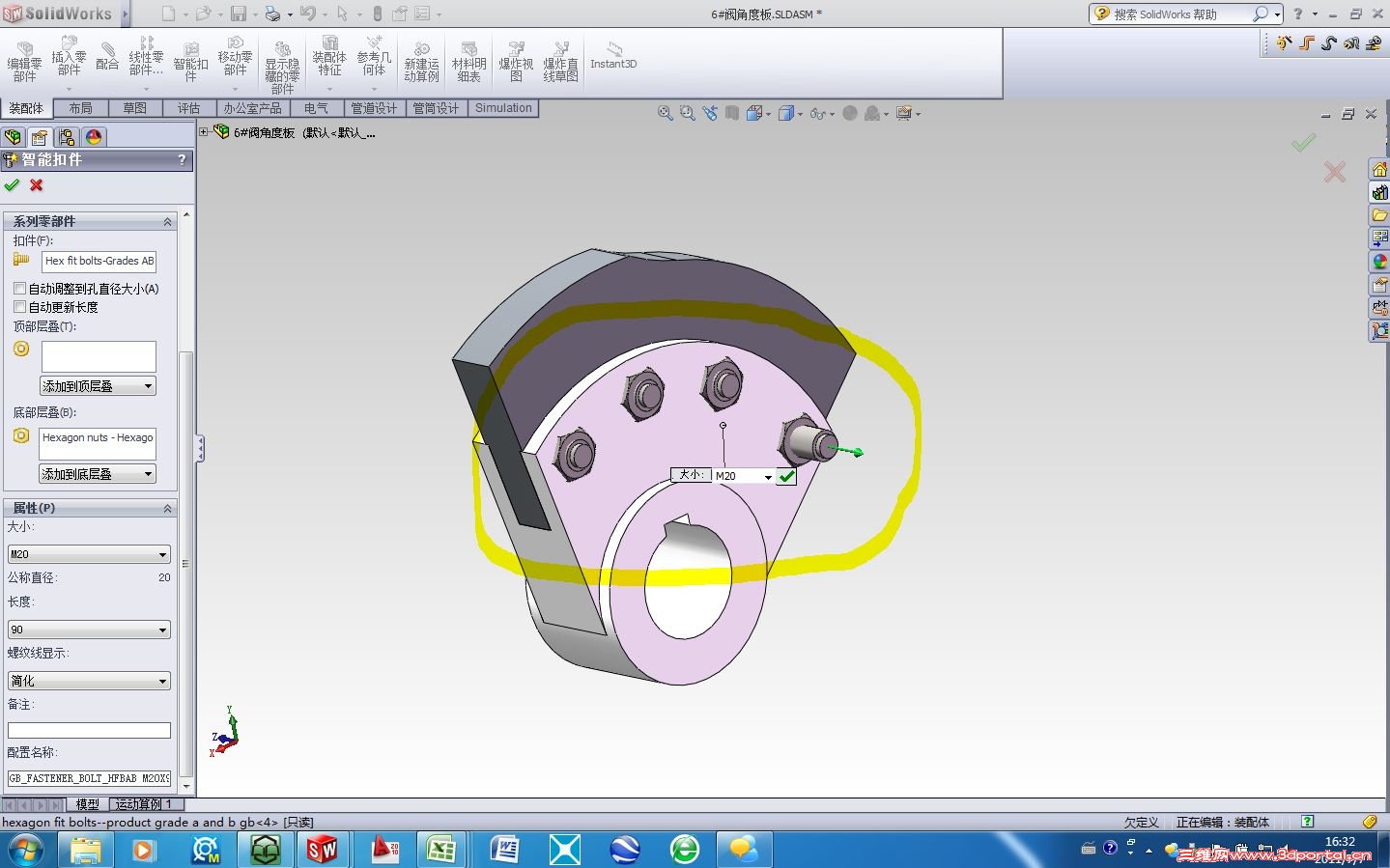Click Zoom to Fit icon in view toolbar
Screen dimensions: 1390x868
click(x=665, y=113)
